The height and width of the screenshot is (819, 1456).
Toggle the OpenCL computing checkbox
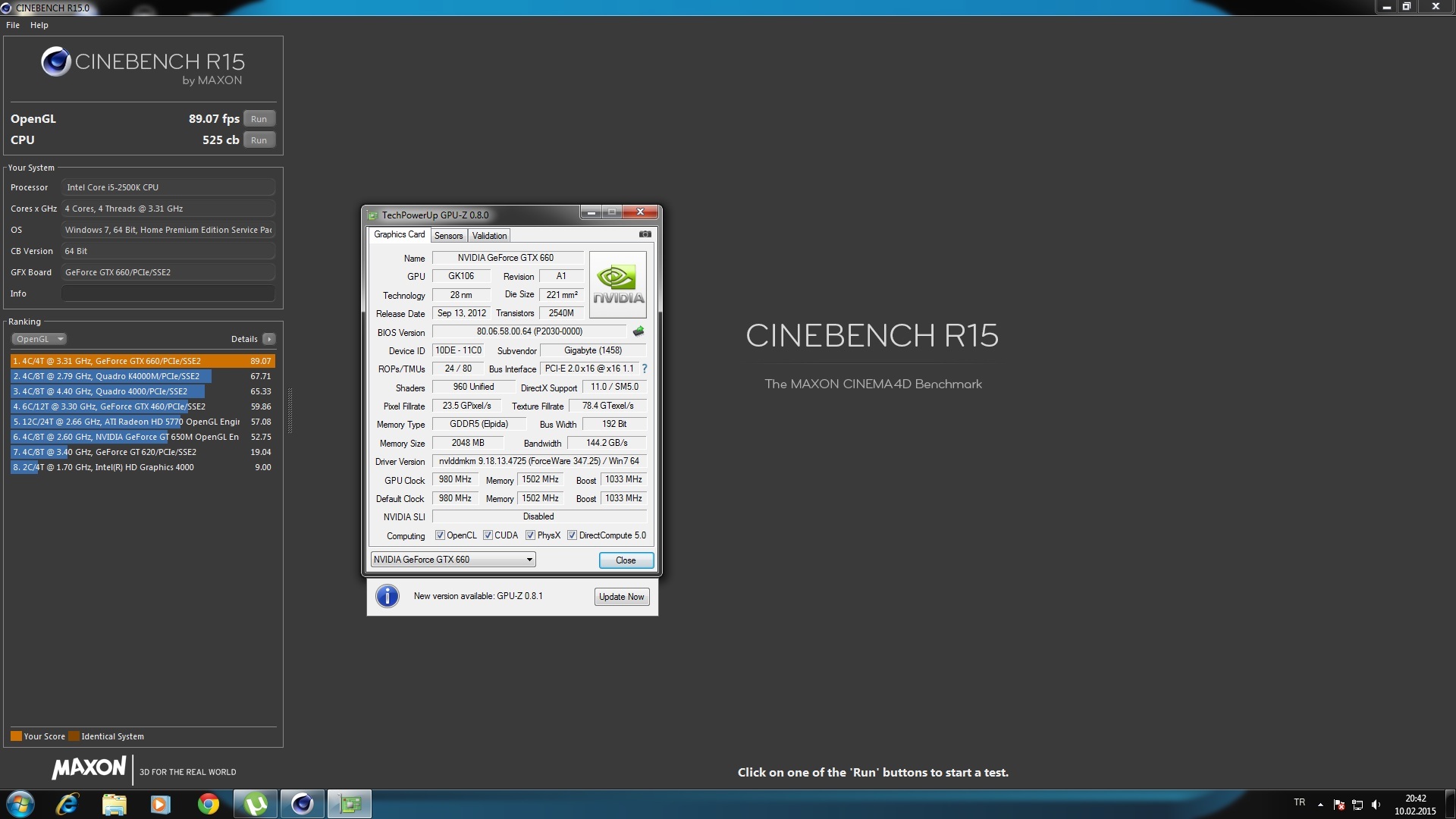coord(440,535)
